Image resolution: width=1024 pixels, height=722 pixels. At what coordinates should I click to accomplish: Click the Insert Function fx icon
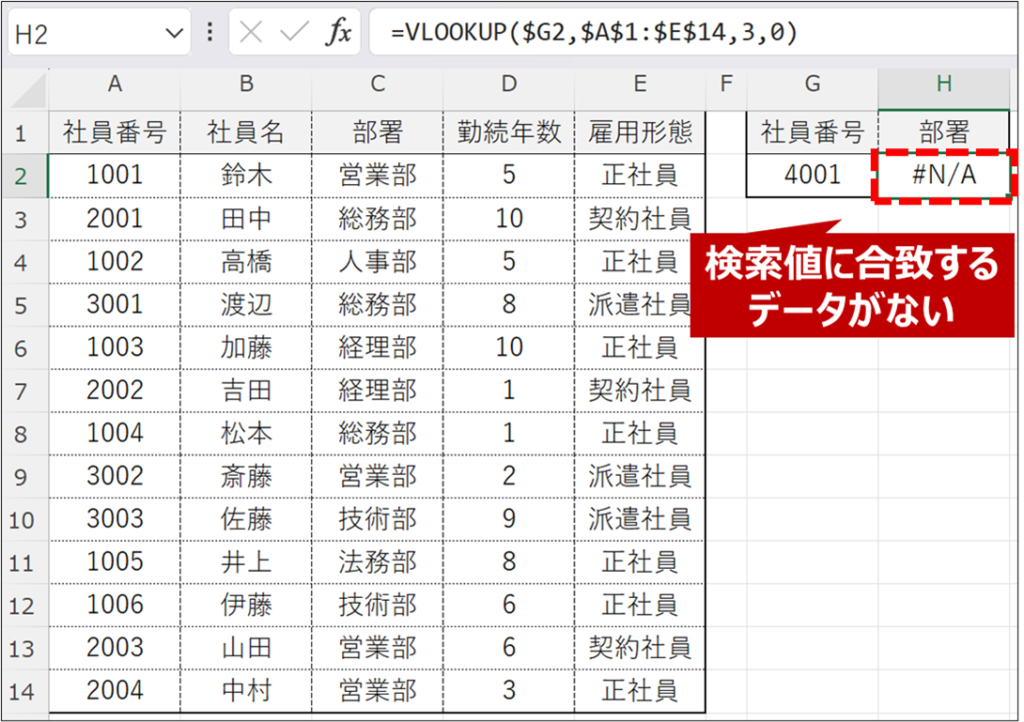point(339,33)
